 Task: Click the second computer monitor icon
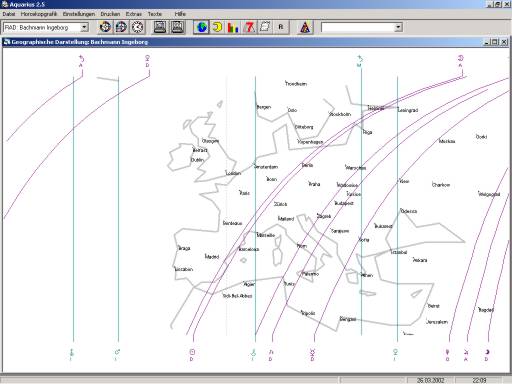(177, 27)
